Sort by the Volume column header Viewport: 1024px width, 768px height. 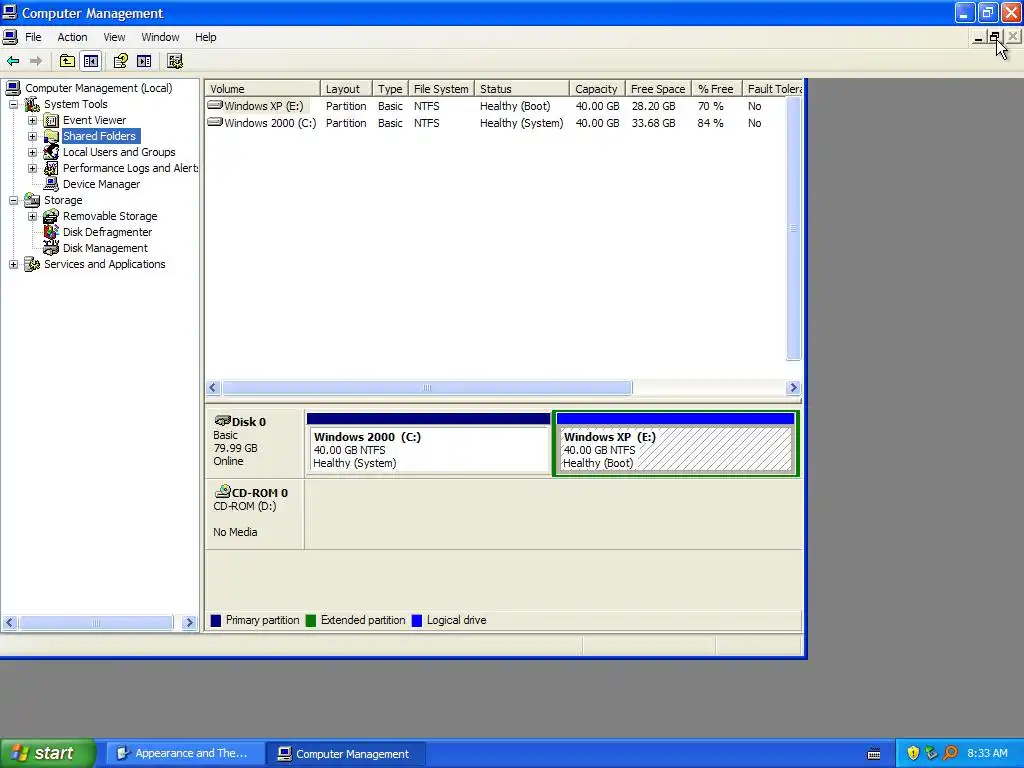(x=263, y=89)
